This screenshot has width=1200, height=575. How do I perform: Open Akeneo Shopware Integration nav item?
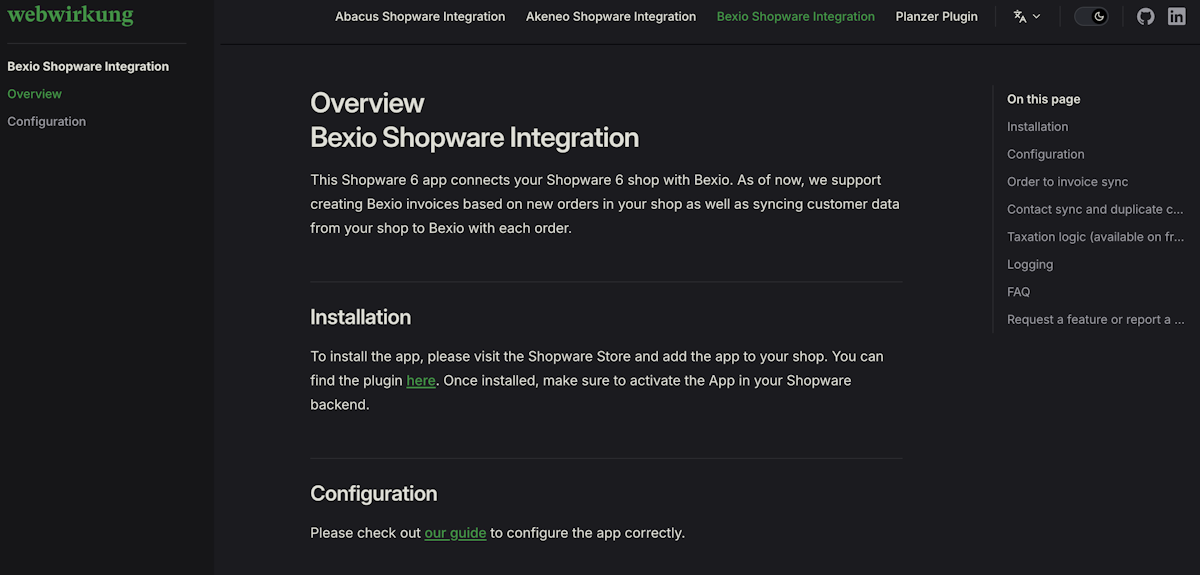tap(611, 16)
